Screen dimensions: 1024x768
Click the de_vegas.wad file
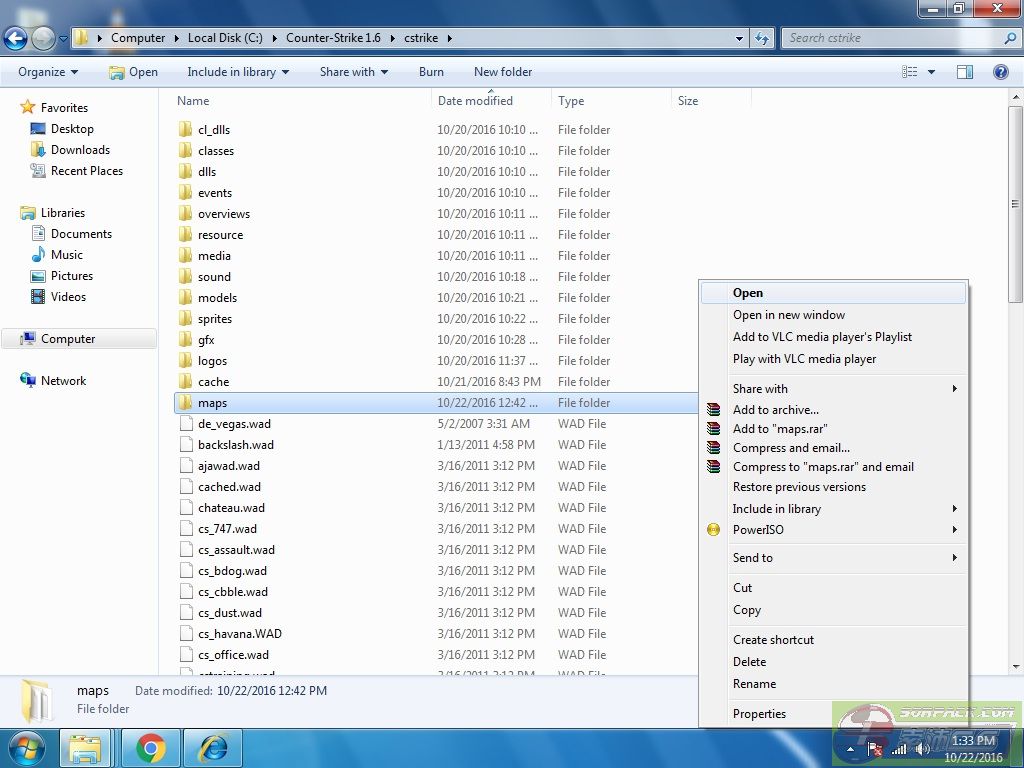click(234, 424)
